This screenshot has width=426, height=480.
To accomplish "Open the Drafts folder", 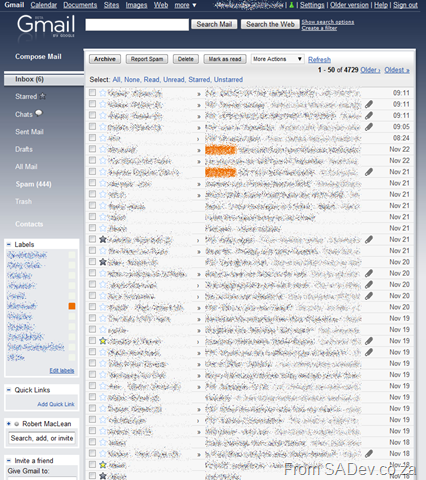I will point(24,149).
